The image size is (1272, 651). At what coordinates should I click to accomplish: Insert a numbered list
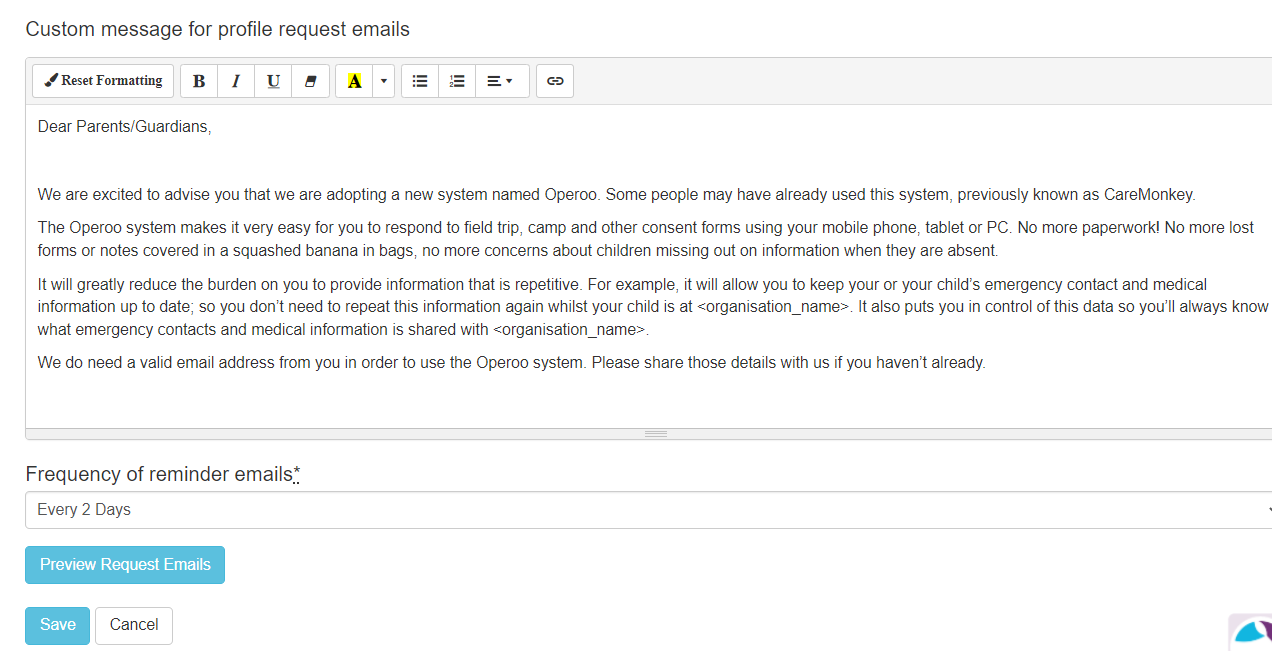point(457,81)
